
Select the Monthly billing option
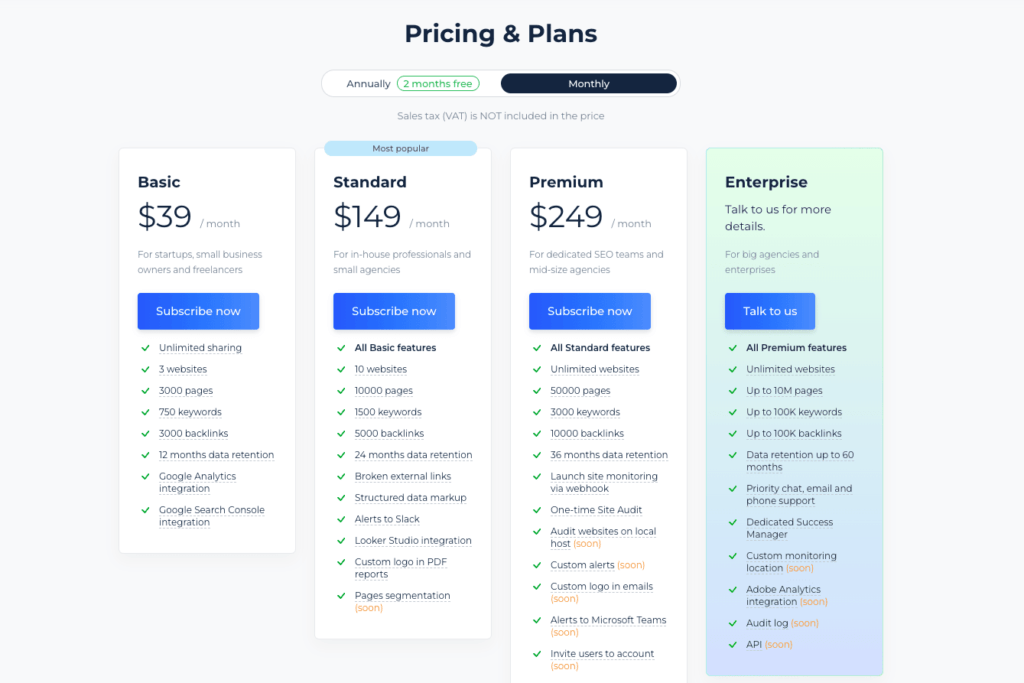[x=588, y=84]
